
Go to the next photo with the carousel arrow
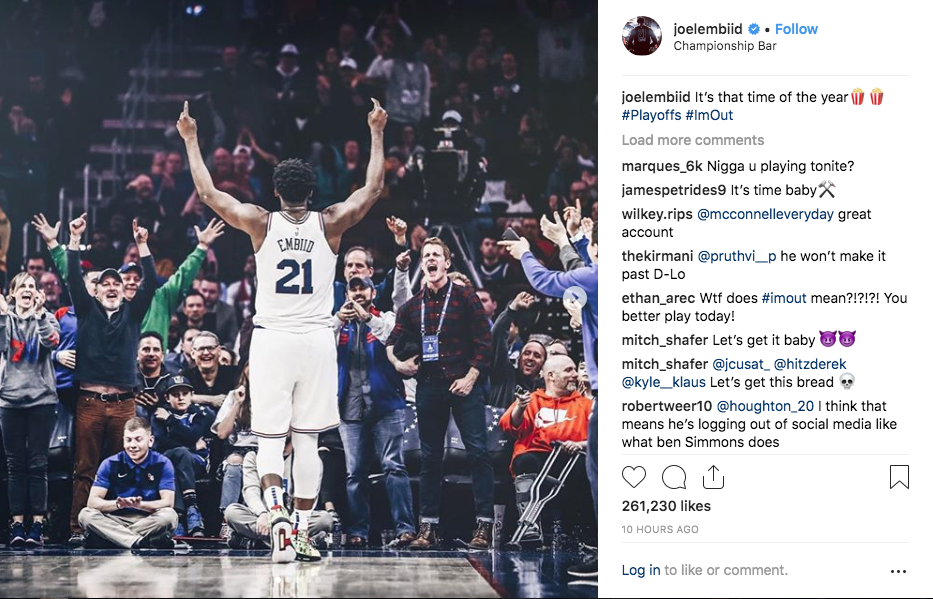pos(575,297)
